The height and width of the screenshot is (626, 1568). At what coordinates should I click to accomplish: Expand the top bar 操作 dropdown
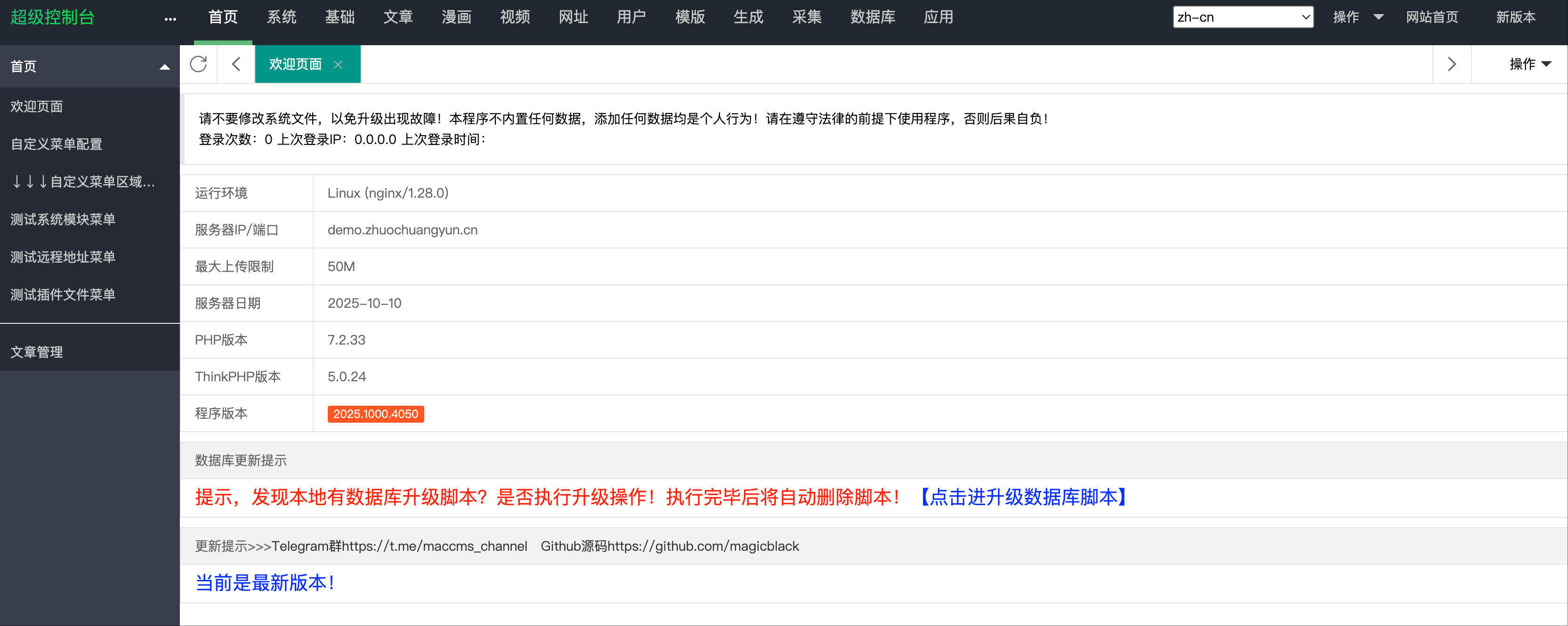point(1358,17)
